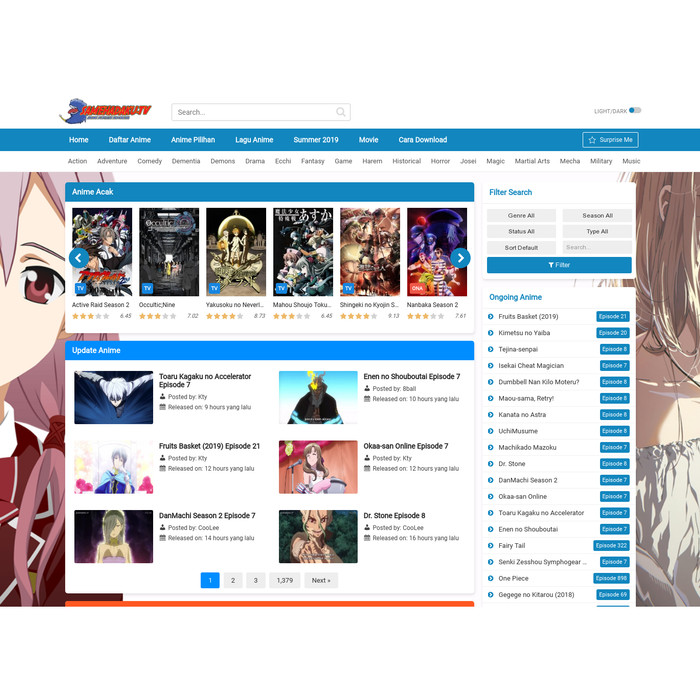Click the star Surprise Me button
Image resolution: width=700 pixels, height=700 pixels.
[609, 140]
